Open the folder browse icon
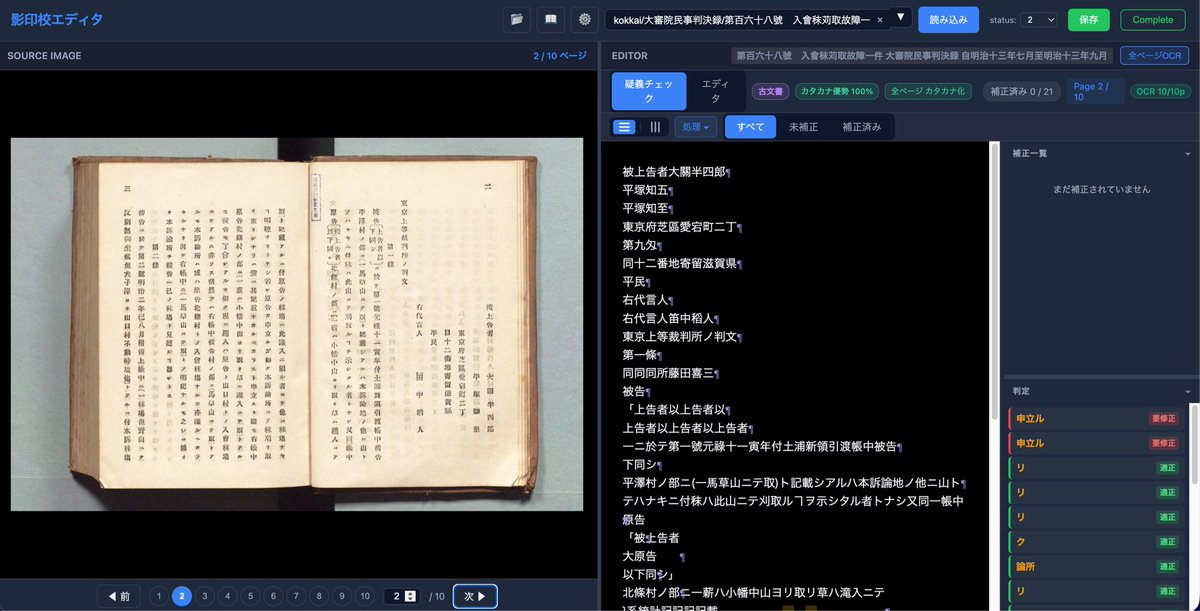This screenshot has height=611, width=1200. tap(517, 19)
